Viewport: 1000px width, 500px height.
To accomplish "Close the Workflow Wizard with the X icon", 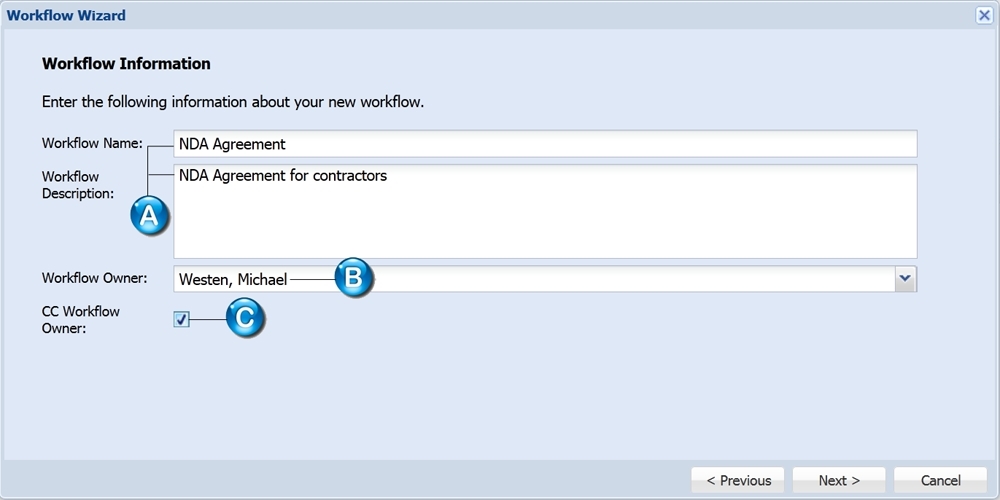I will coord(983,15).
